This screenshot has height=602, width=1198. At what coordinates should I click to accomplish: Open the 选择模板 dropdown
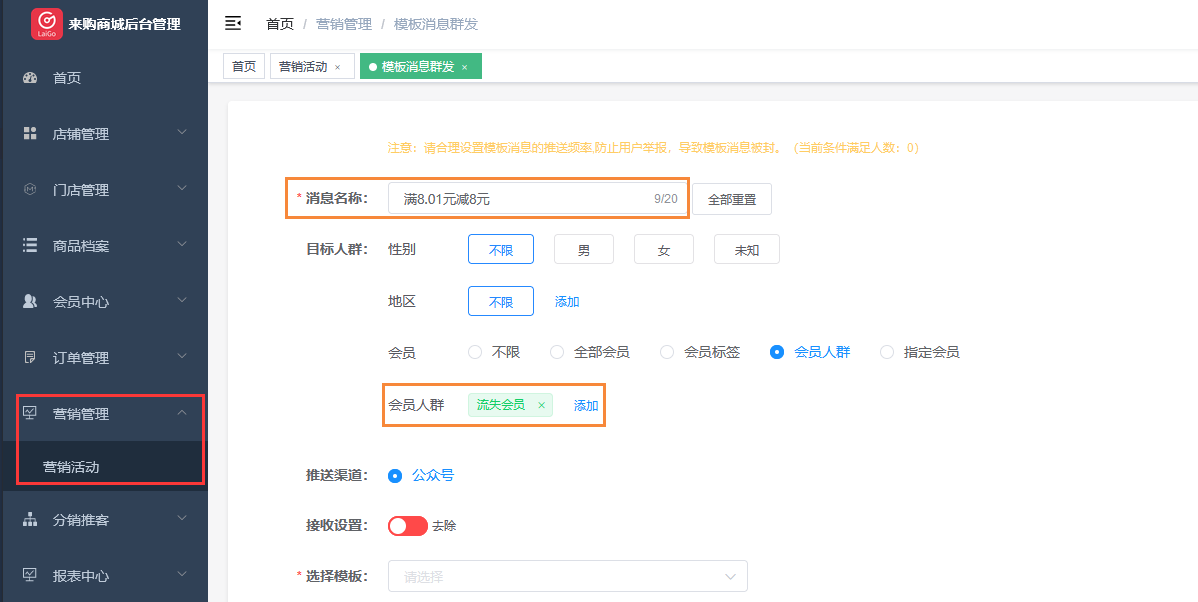point(567,577)
